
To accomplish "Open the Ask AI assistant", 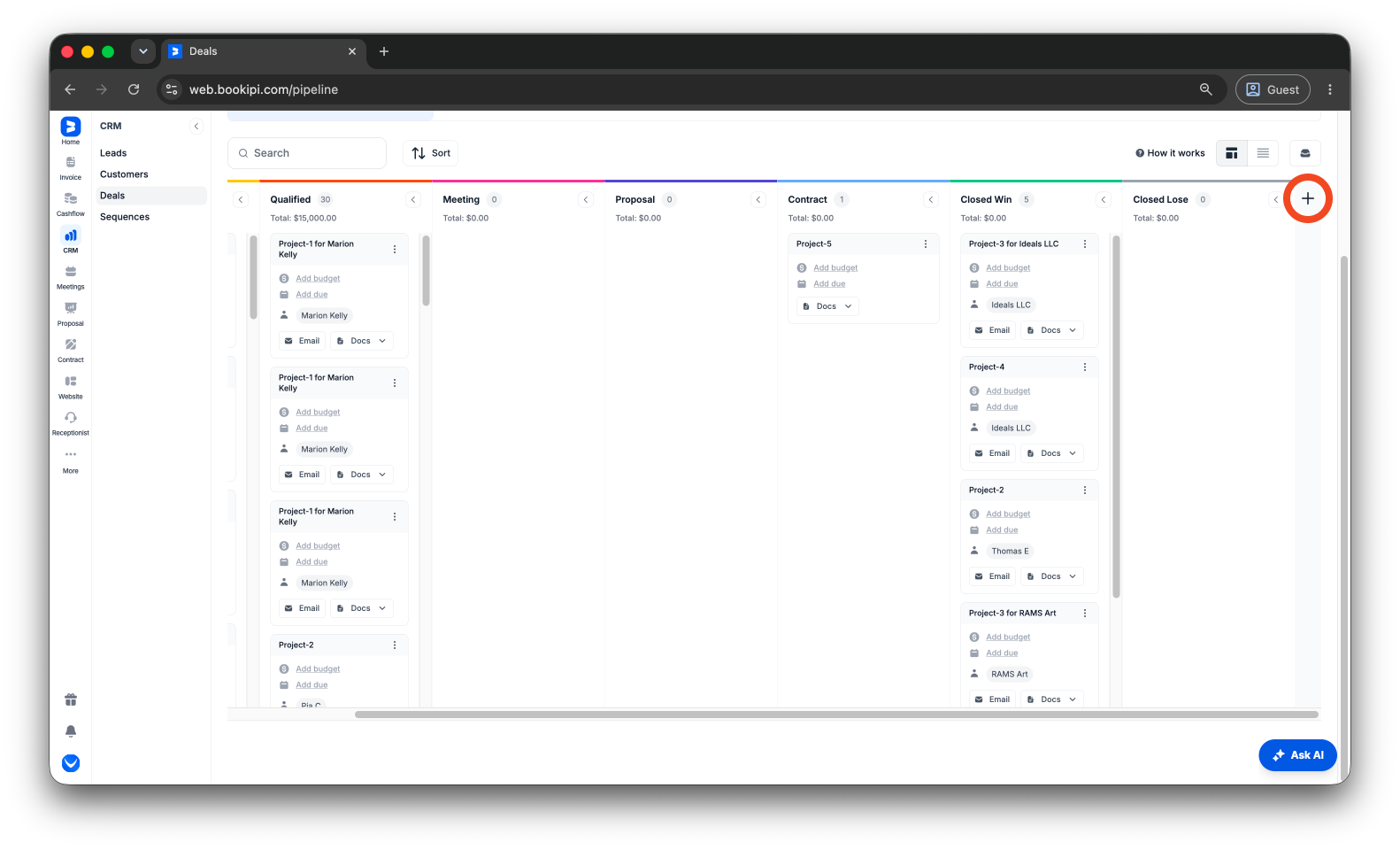I will click(x=1297, y=755).
